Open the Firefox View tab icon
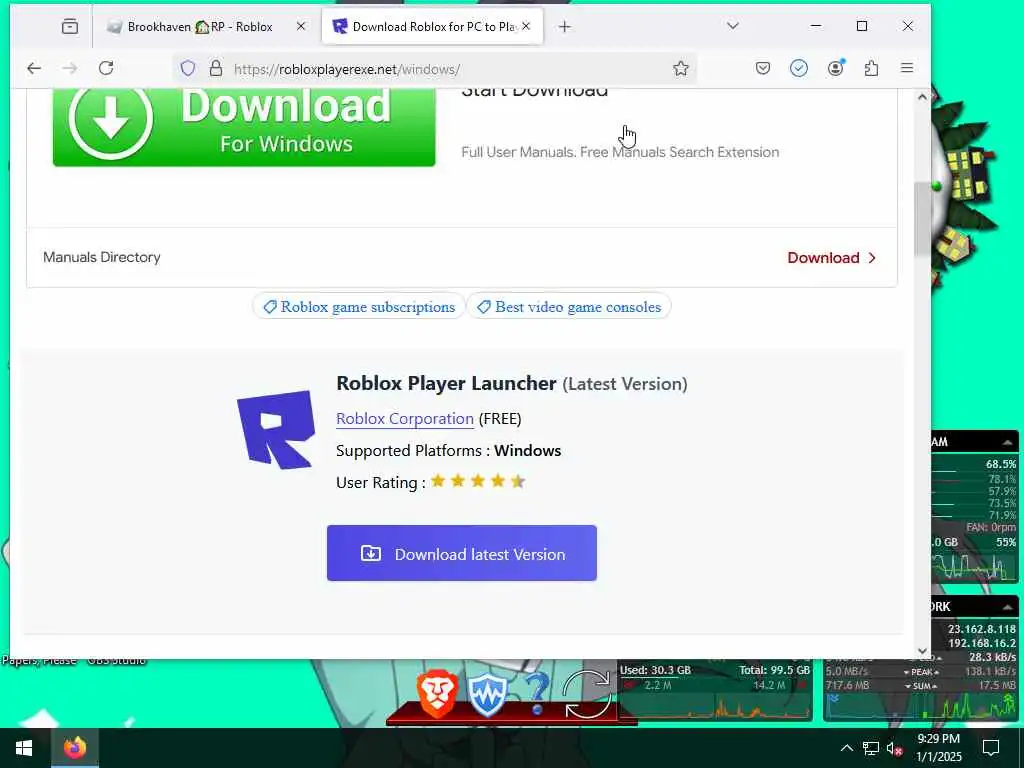The height and width of the screenshot is (768, 1024). pos(70,27)
